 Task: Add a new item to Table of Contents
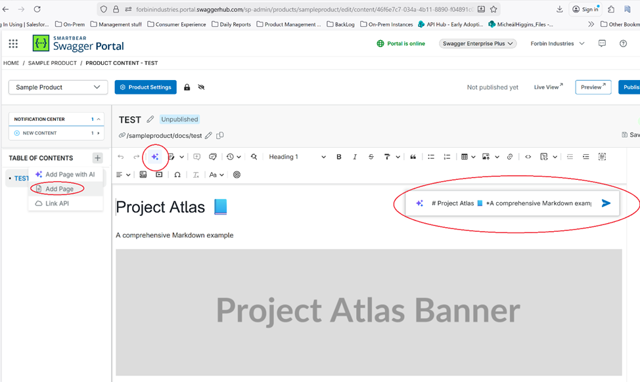(x=98, y=158)
